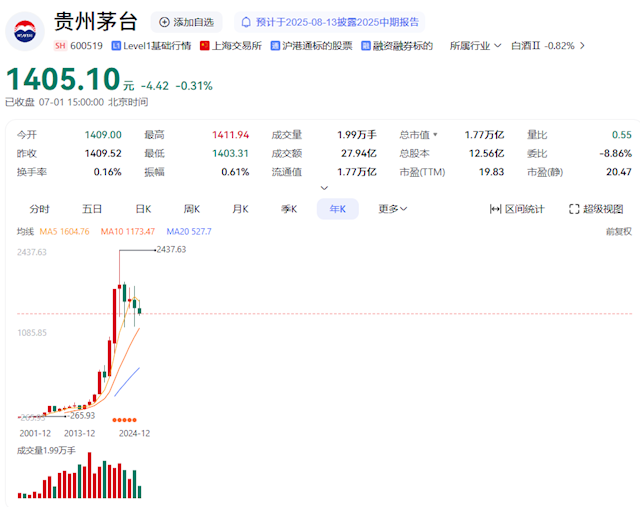
Task: Open the 沪港通标的股票 tag
Action: tap(311, 46)
